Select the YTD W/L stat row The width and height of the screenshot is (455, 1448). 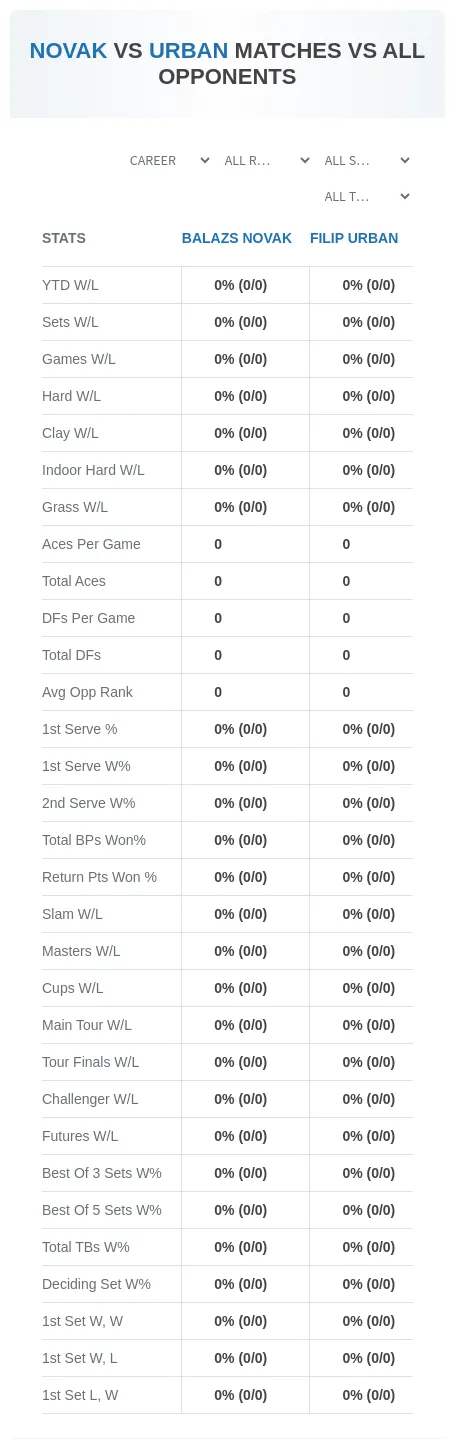[x=227, y=285]
